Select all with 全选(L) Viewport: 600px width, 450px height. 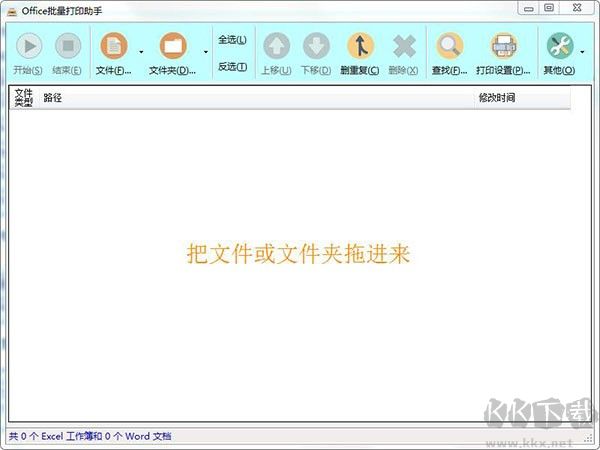click(232, 40)
